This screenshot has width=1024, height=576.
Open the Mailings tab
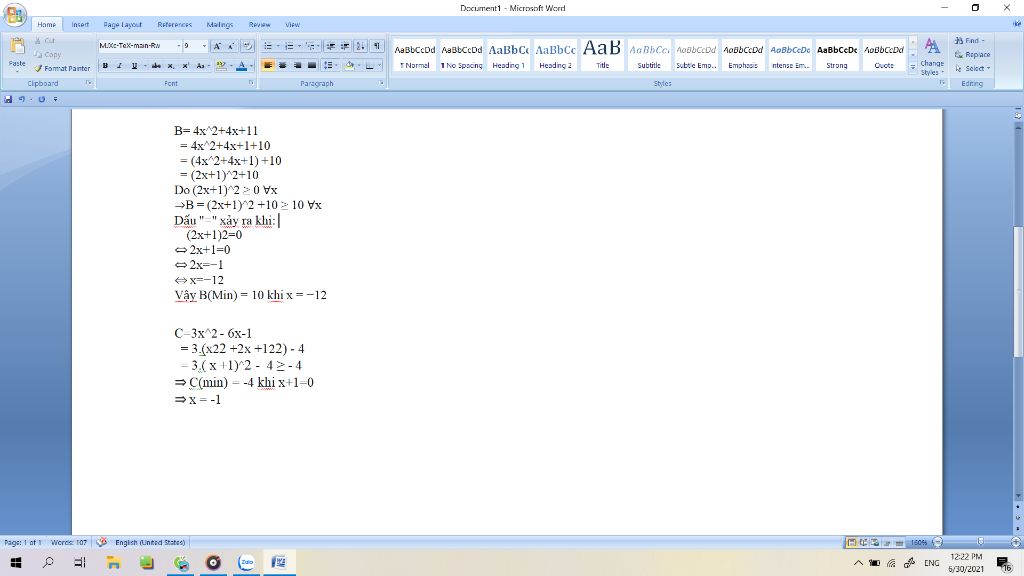point(219,24)
